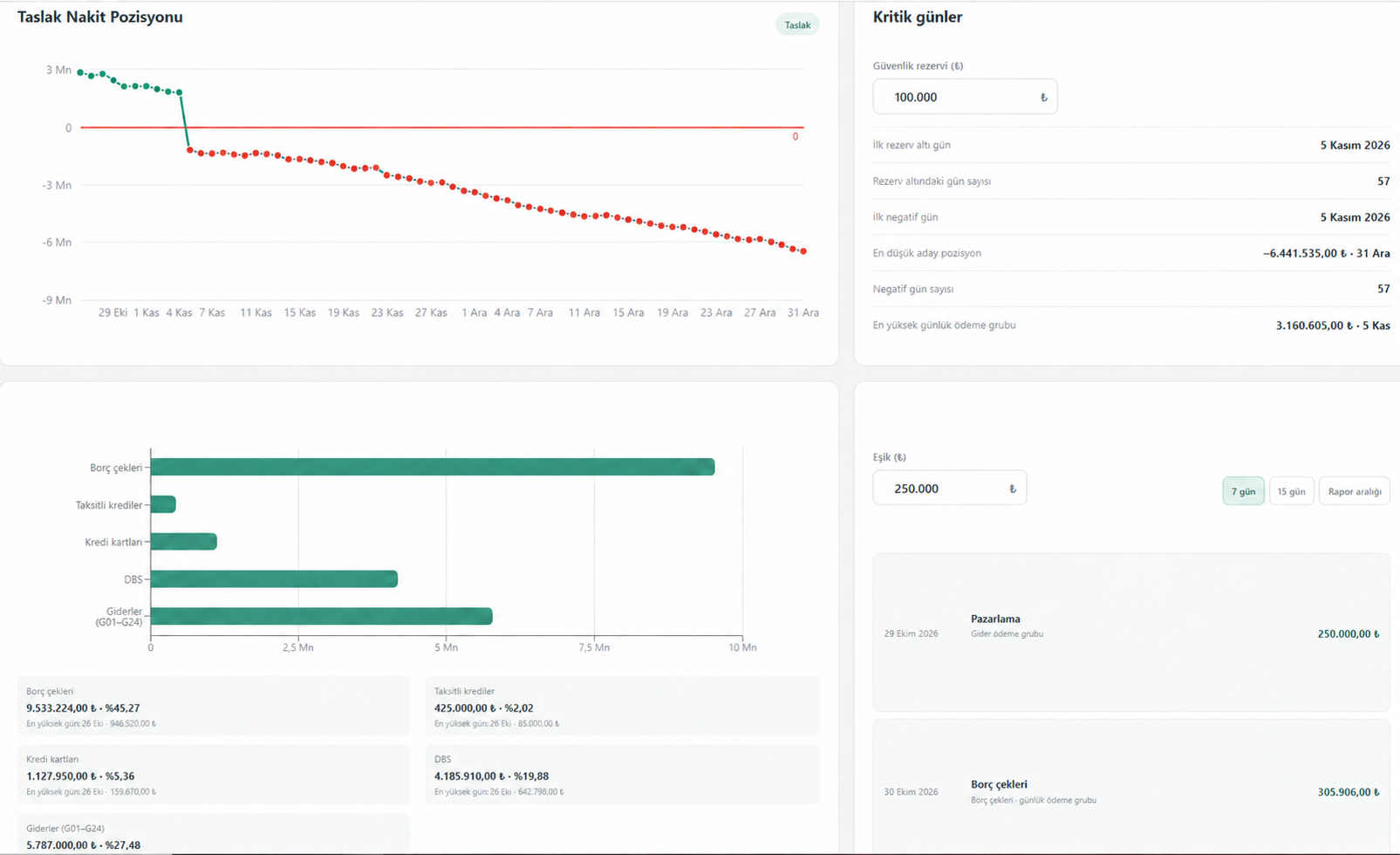Click the Taksitli krediler 425.000,00 summary card

click(622, 706)
